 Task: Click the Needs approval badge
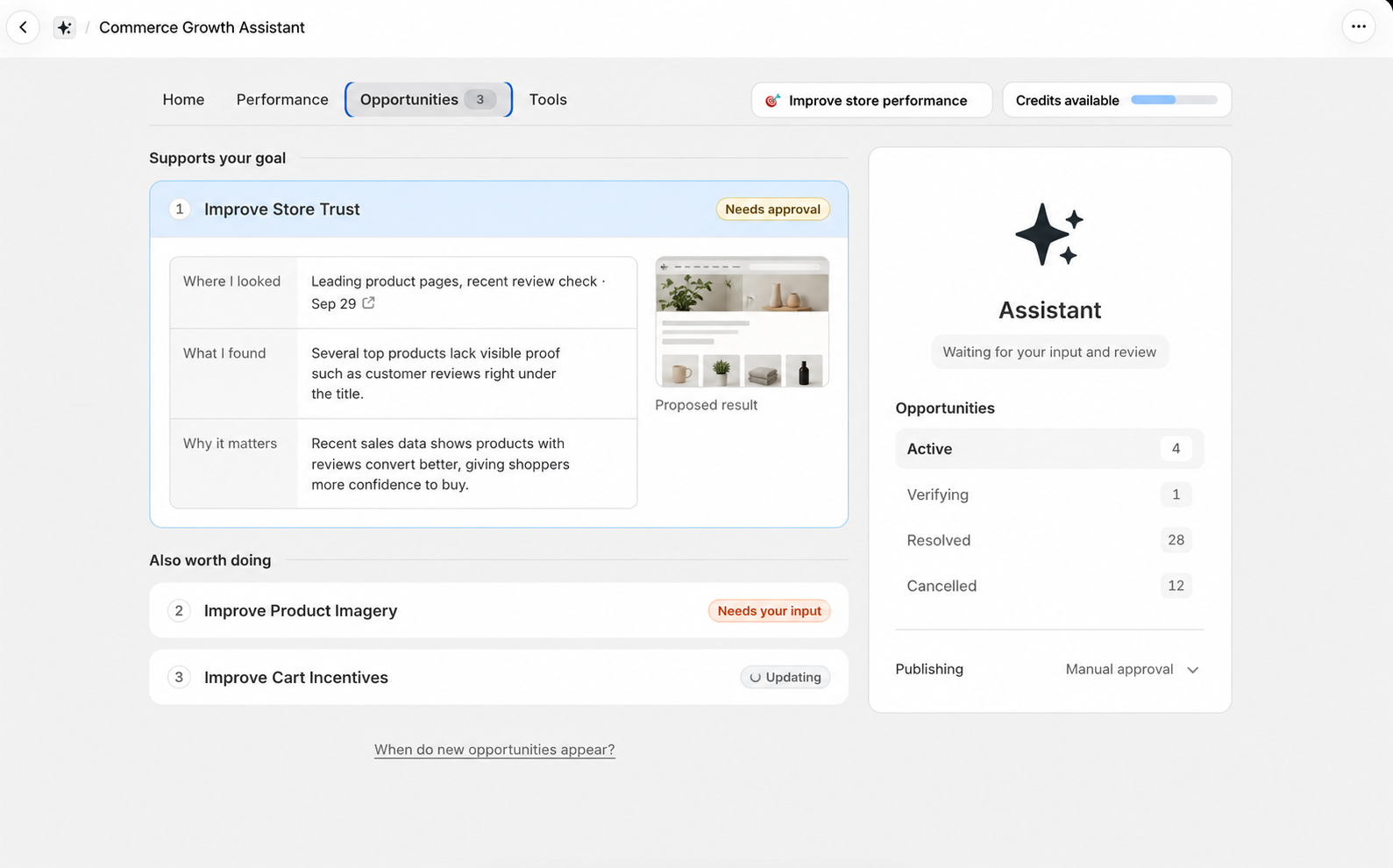tap(772, 210)
